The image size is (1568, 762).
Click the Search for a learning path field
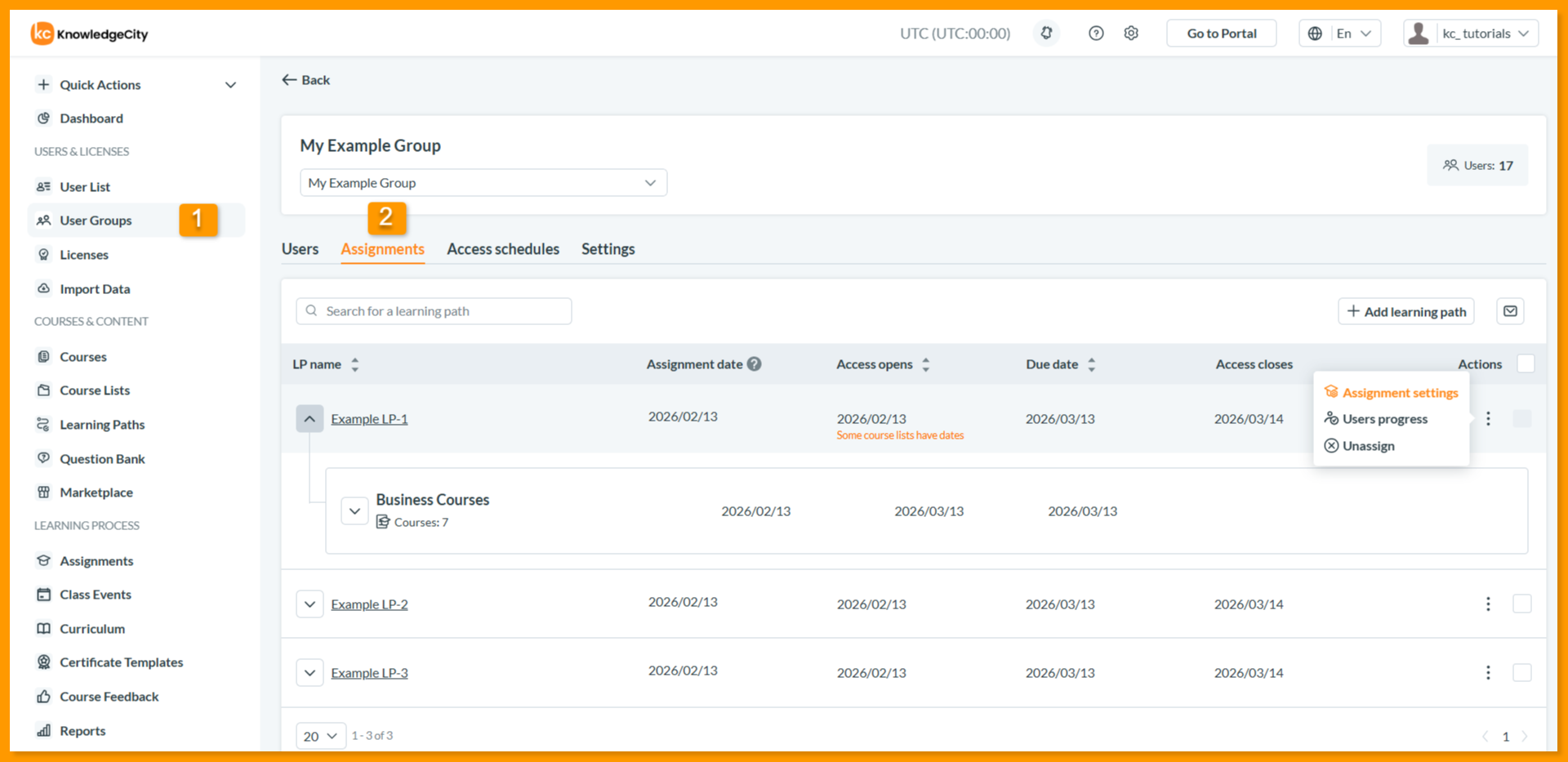point(434,311)
